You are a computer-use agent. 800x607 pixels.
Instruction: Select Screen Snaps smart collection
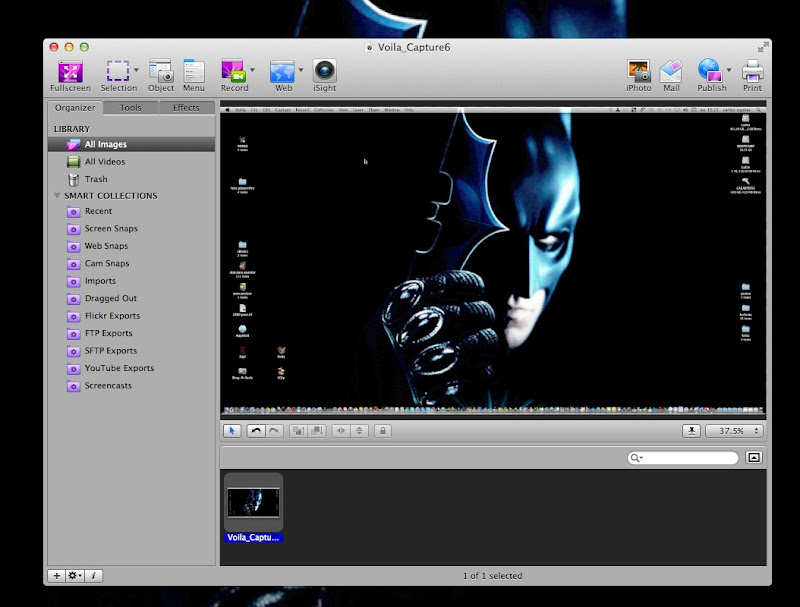[111, 229]
